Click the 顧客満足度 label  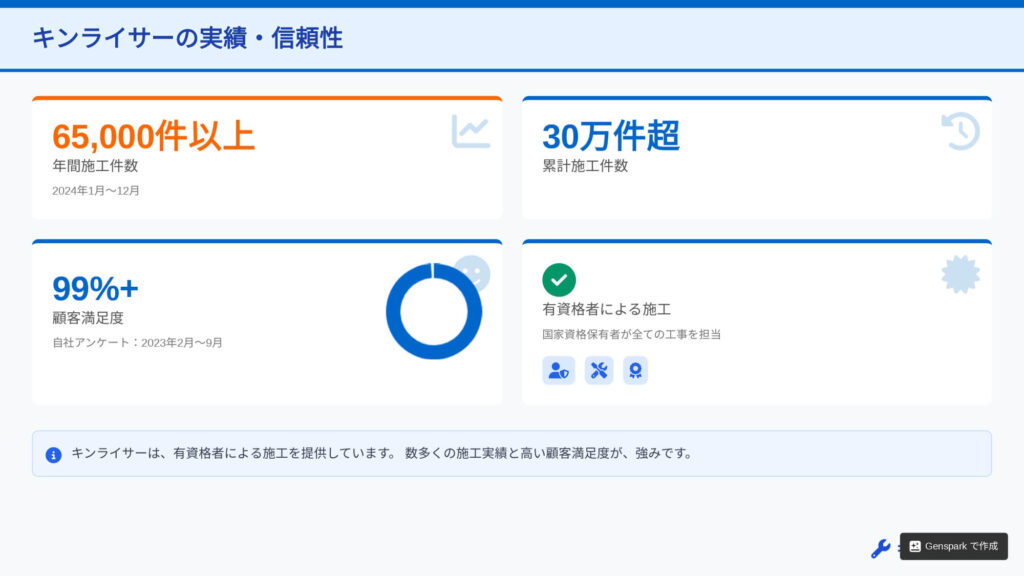88,318
